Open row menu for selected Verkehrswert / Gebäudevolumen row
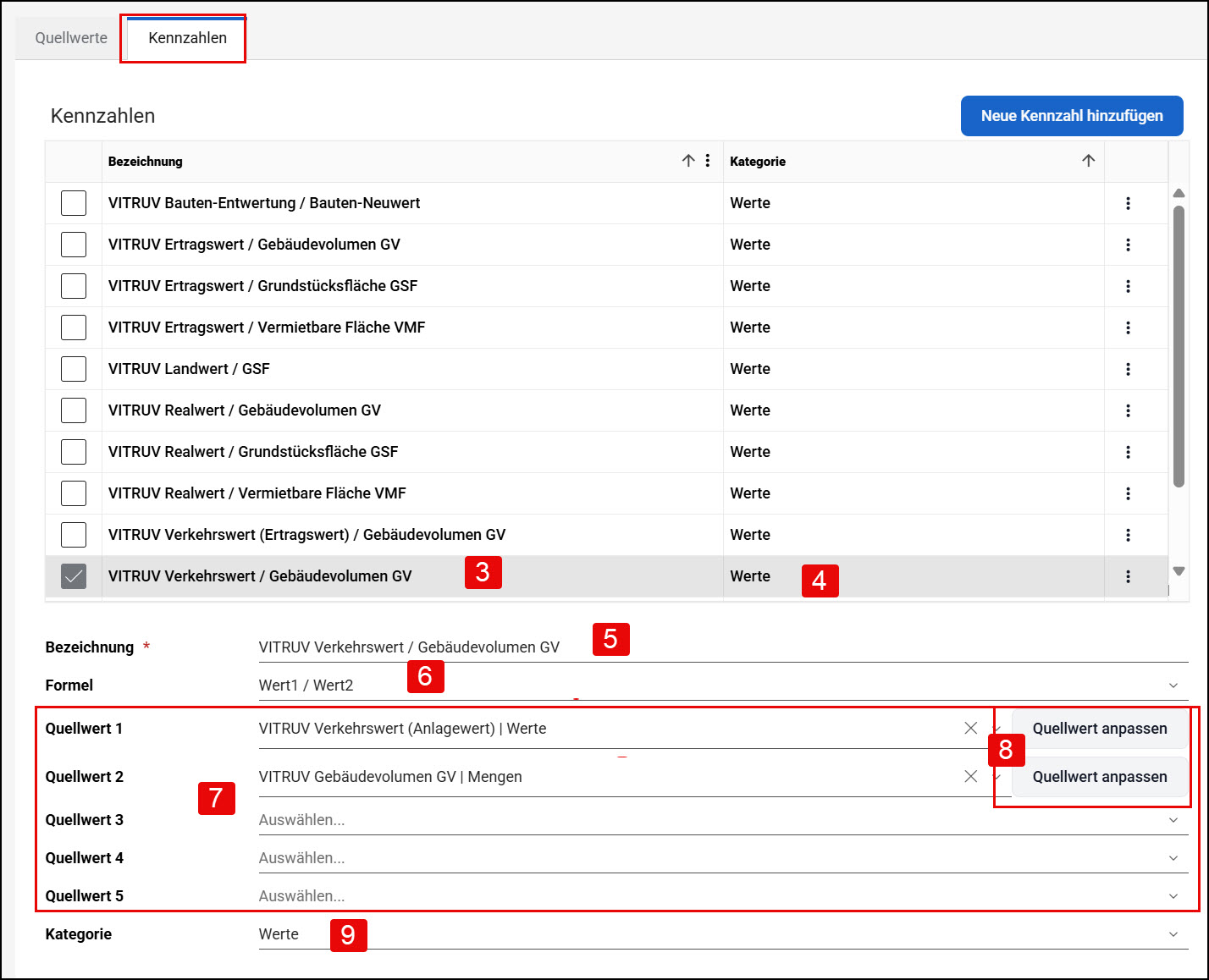The width and height of the screenshot is (1209, 980). pos(1128,576)
